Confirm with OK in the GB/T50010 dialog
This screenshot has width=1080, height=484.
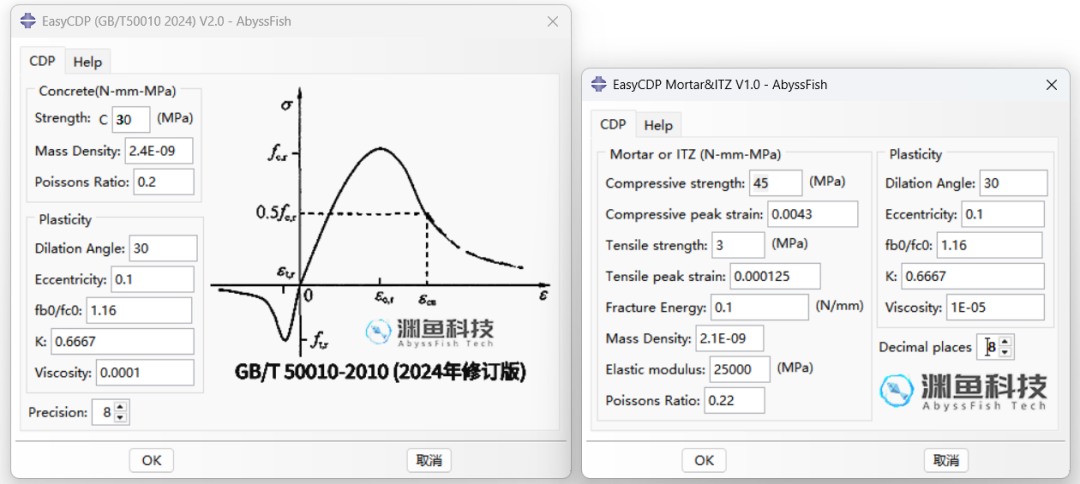pos(152,461)
